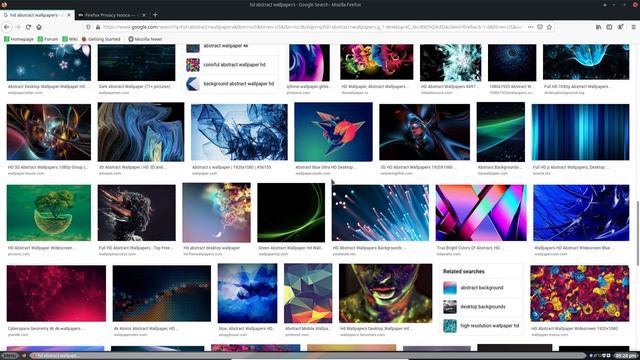
Task: Open the Mozilla News bookmark
Action: (x=145, y=39)
